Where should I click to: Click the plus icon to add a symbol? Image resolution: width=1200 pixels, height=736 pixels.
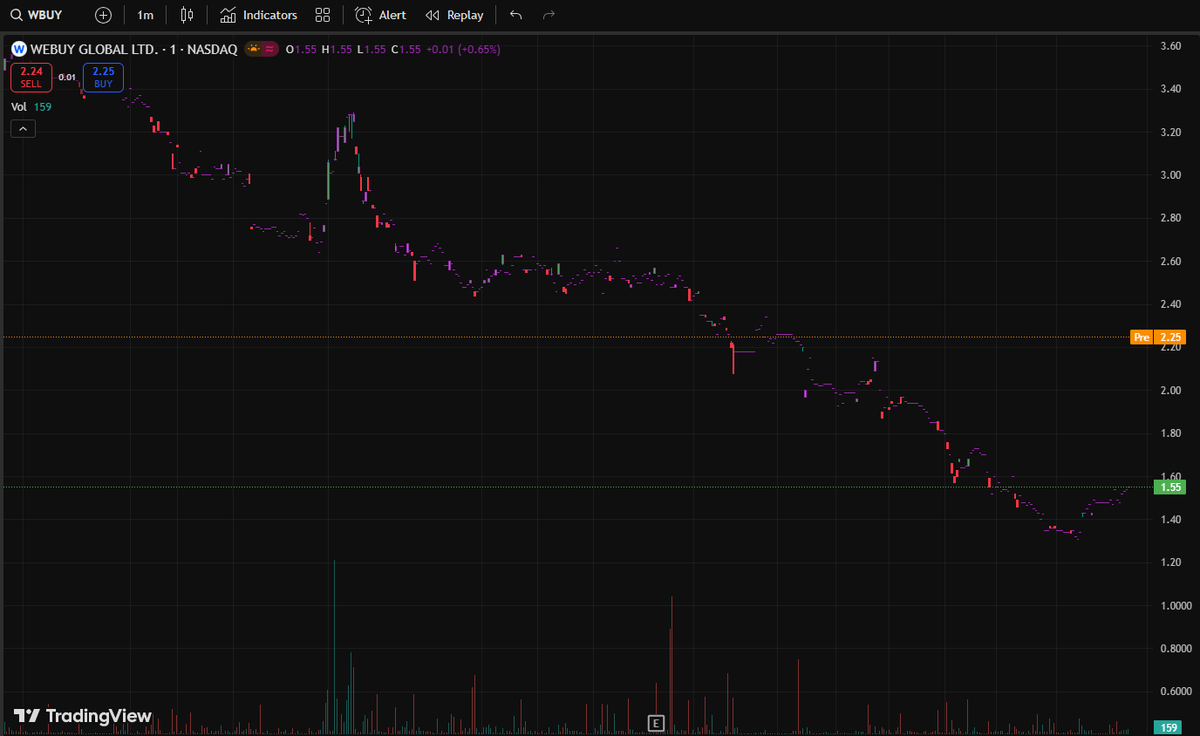click(x=103, y=15)
